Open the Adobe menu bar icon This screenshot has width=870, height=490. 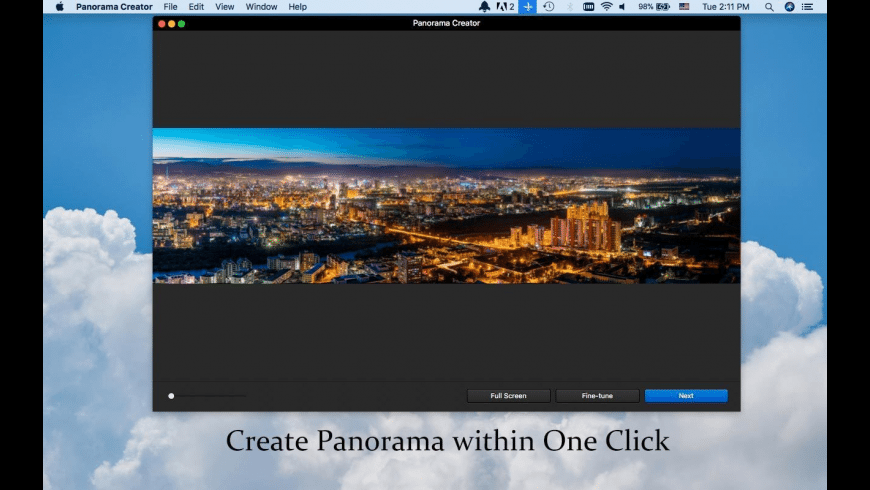[505, 7]
